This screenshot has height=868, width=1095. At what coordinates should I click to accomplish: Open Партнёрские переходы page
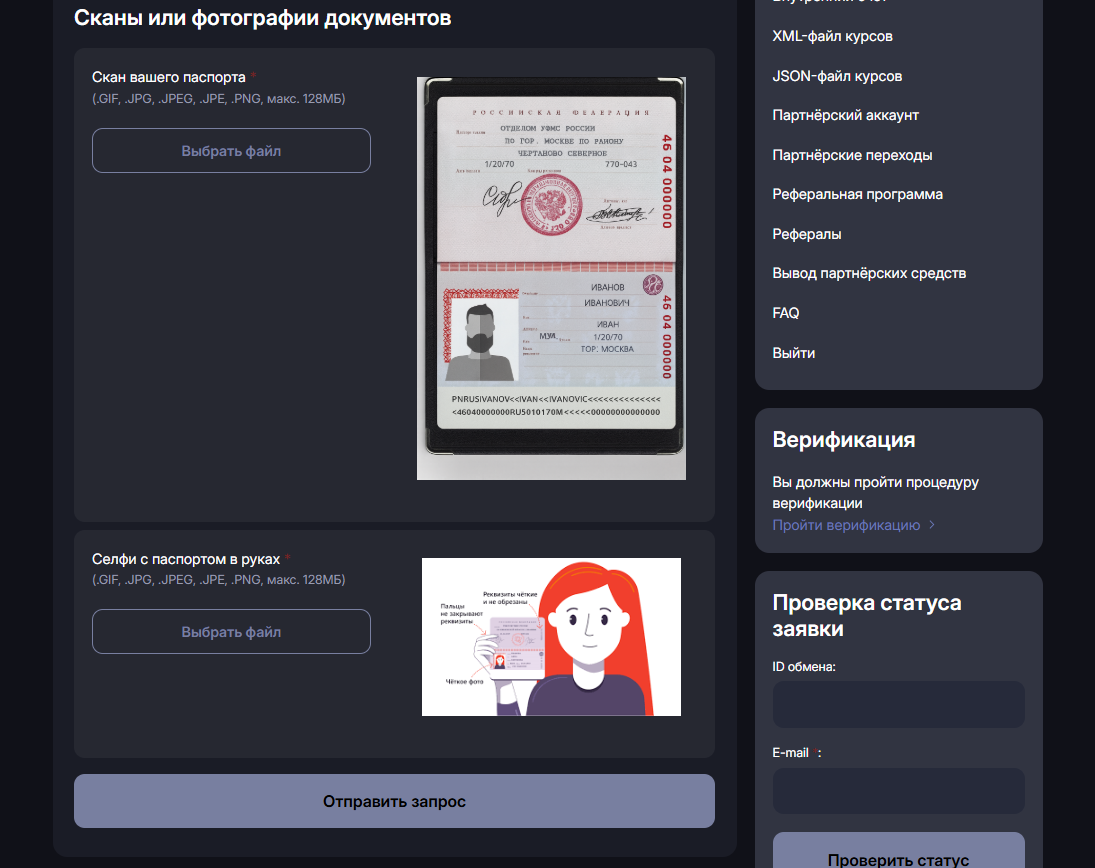coord(852,155)
